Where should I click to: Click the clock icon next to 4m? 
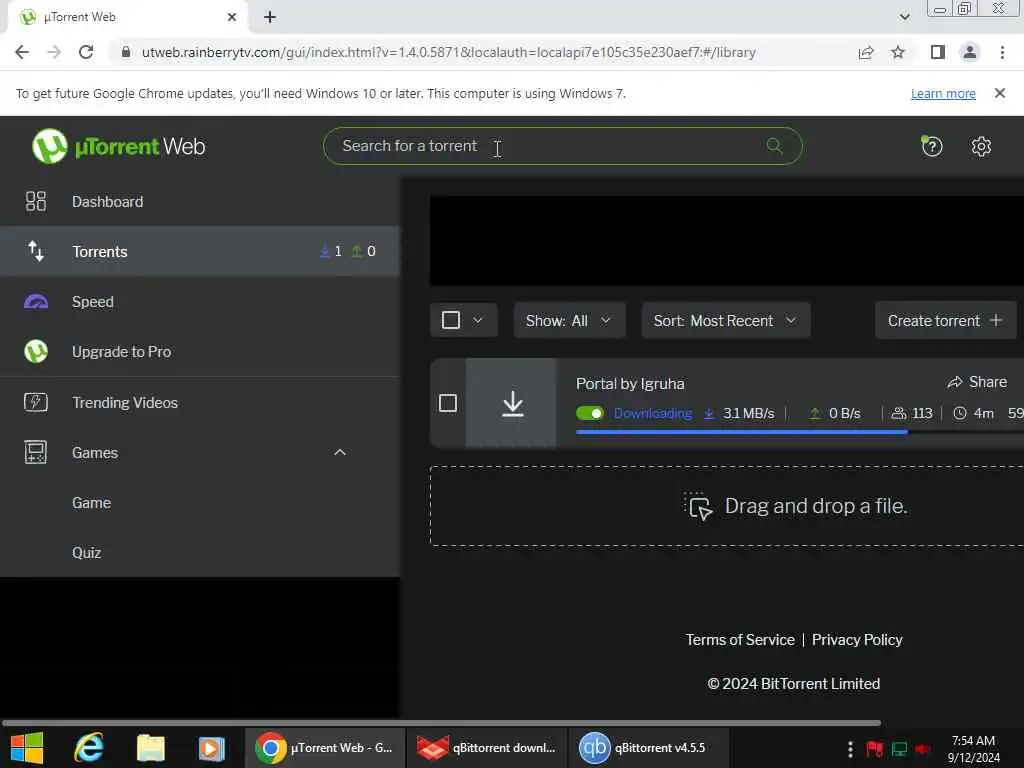[x=959, y=413]
